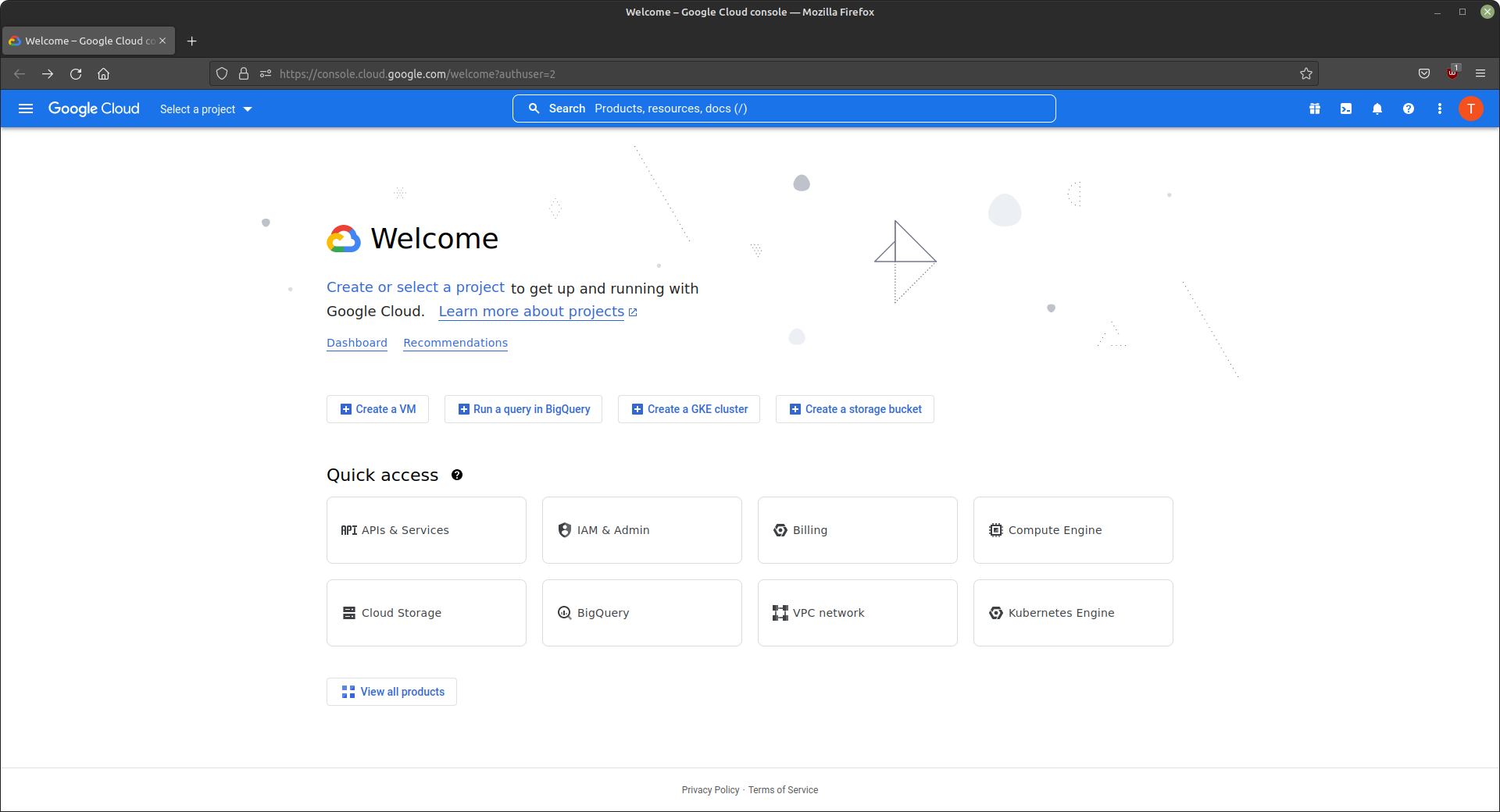Focus the products and resources search field
The height and width of the screenshot is (812, 1500).
click(x=784, y=109)
